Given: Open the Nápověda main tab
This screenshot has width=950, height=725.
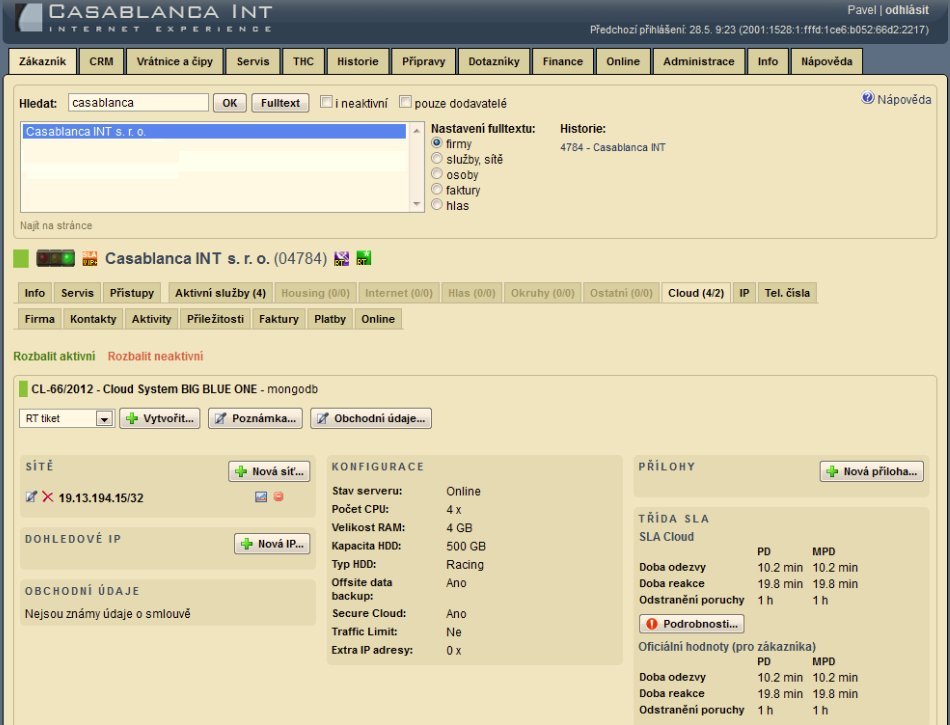Looking at the screenshot, I should coord(826,61).
